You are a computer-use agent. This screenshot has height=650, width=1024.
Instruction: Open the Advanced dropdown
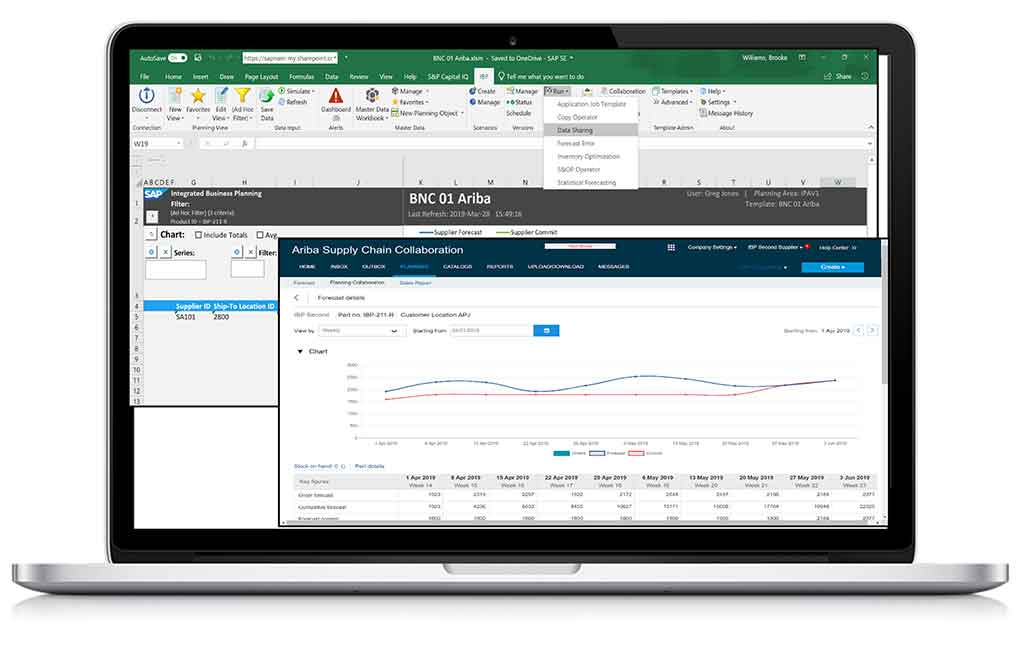tap(673, 102)
